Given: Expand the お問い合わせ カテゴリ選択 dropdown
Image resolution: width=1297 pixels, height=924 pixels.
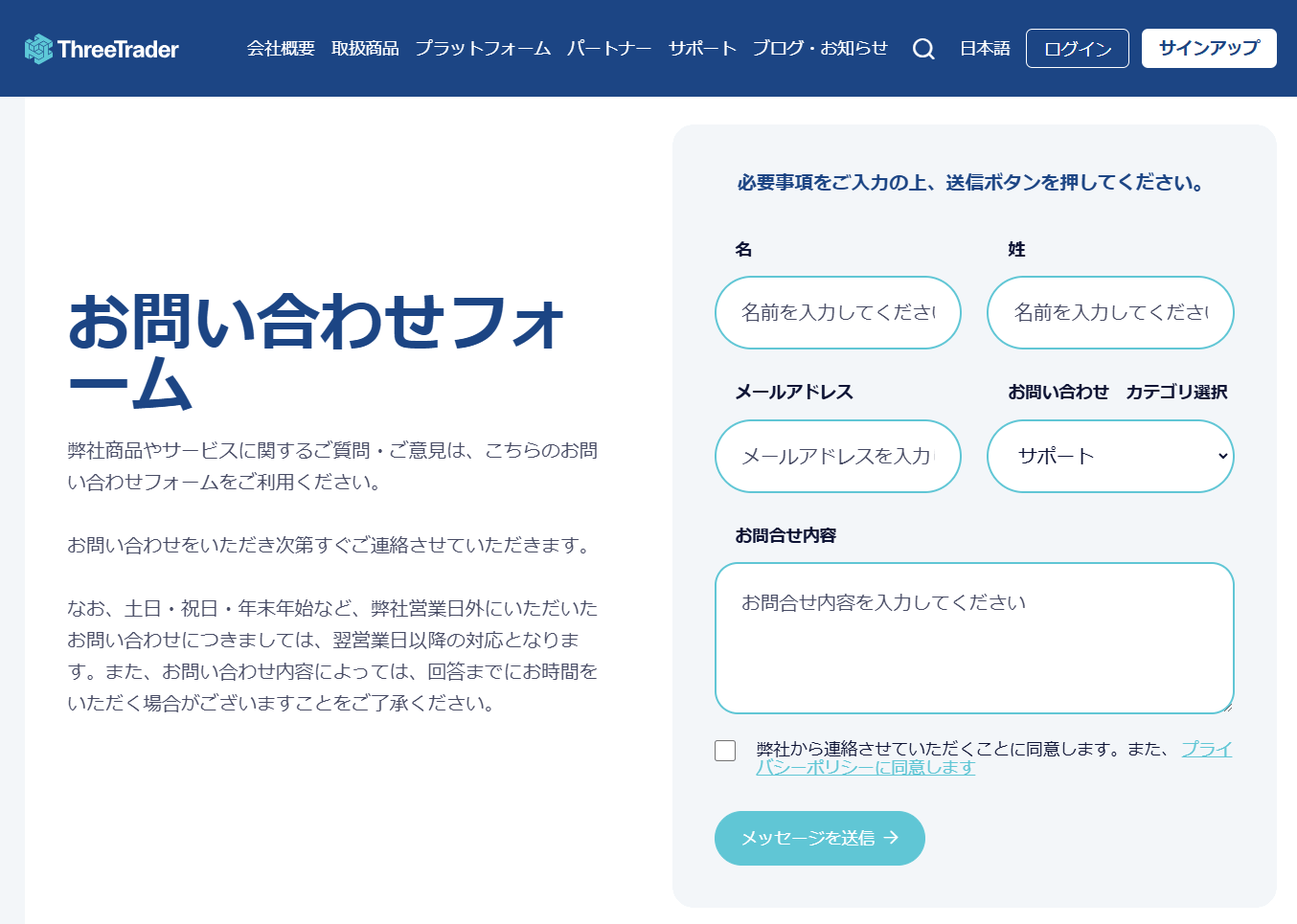Looking at the screenshot, I should [1110, 456].
